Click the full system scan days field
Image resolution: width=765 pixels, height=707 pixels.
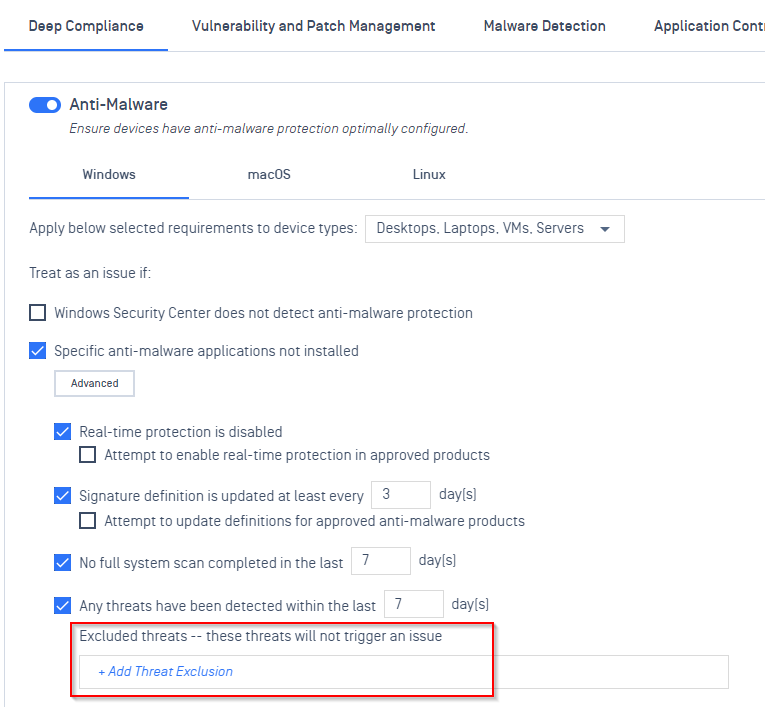(x=381, y=561)
